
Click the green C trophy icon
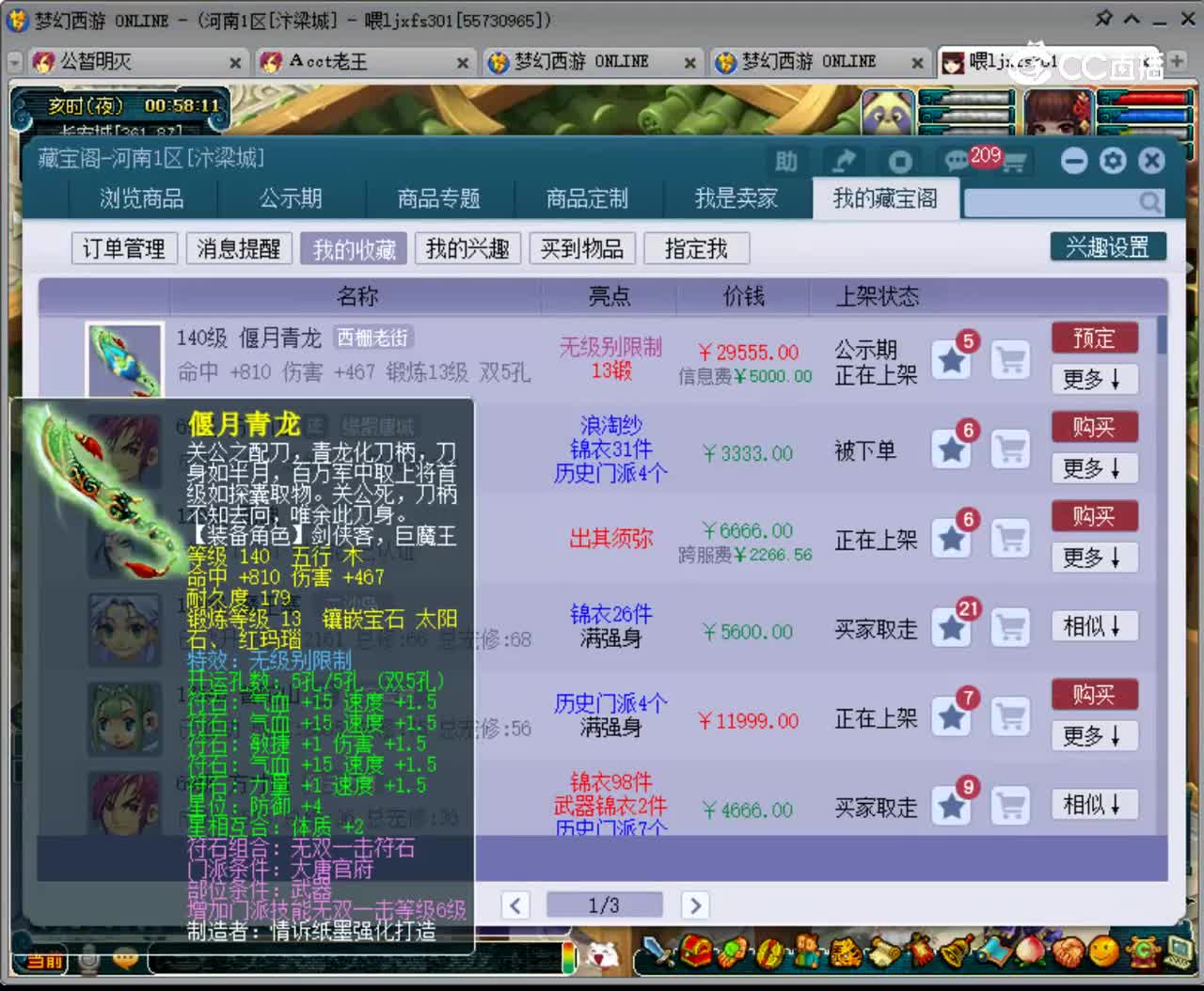[1143, 952]
